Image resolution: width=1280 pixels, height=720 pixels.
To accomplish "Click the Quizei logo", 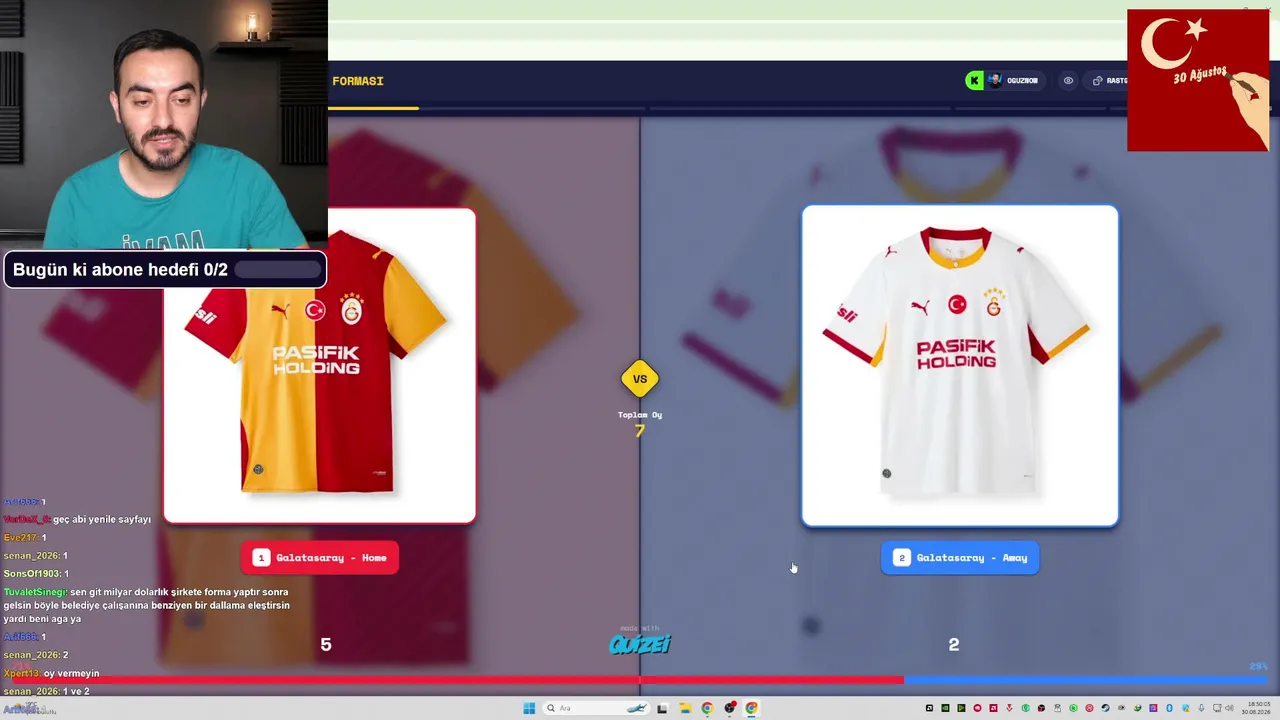I will [640, 644].
